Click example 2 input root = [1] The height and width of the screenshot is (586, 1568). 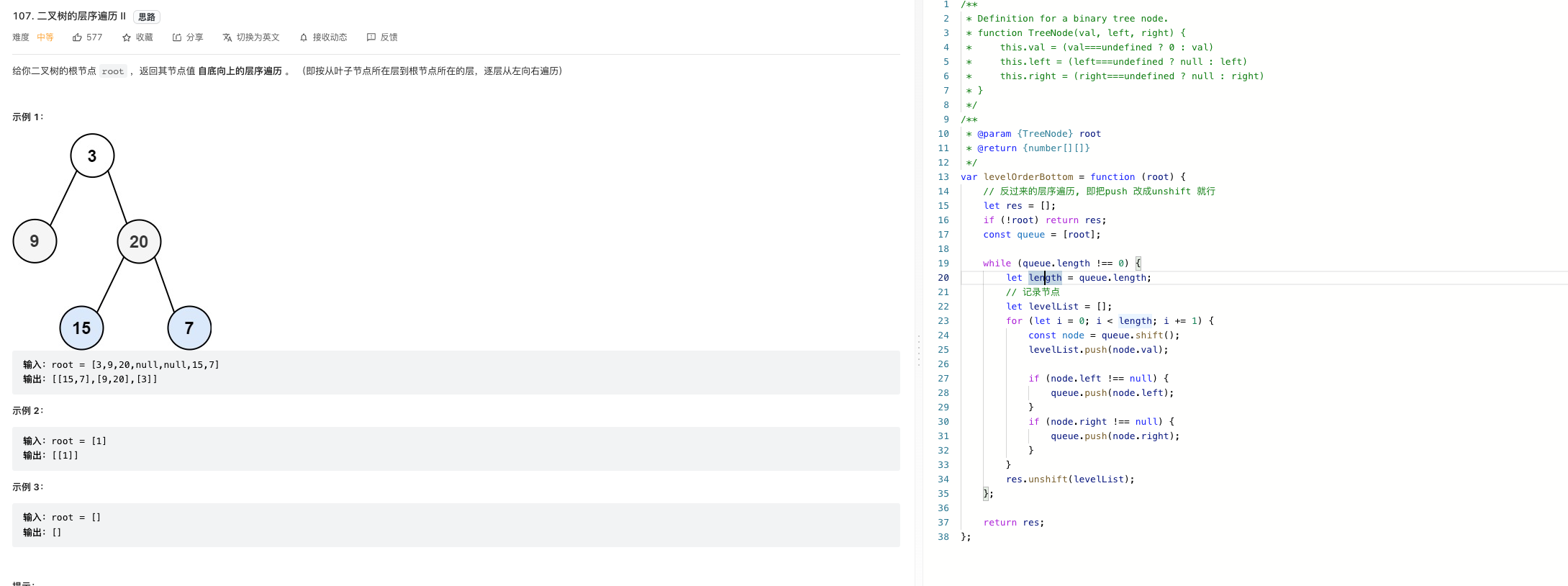(x=65, y=441)
